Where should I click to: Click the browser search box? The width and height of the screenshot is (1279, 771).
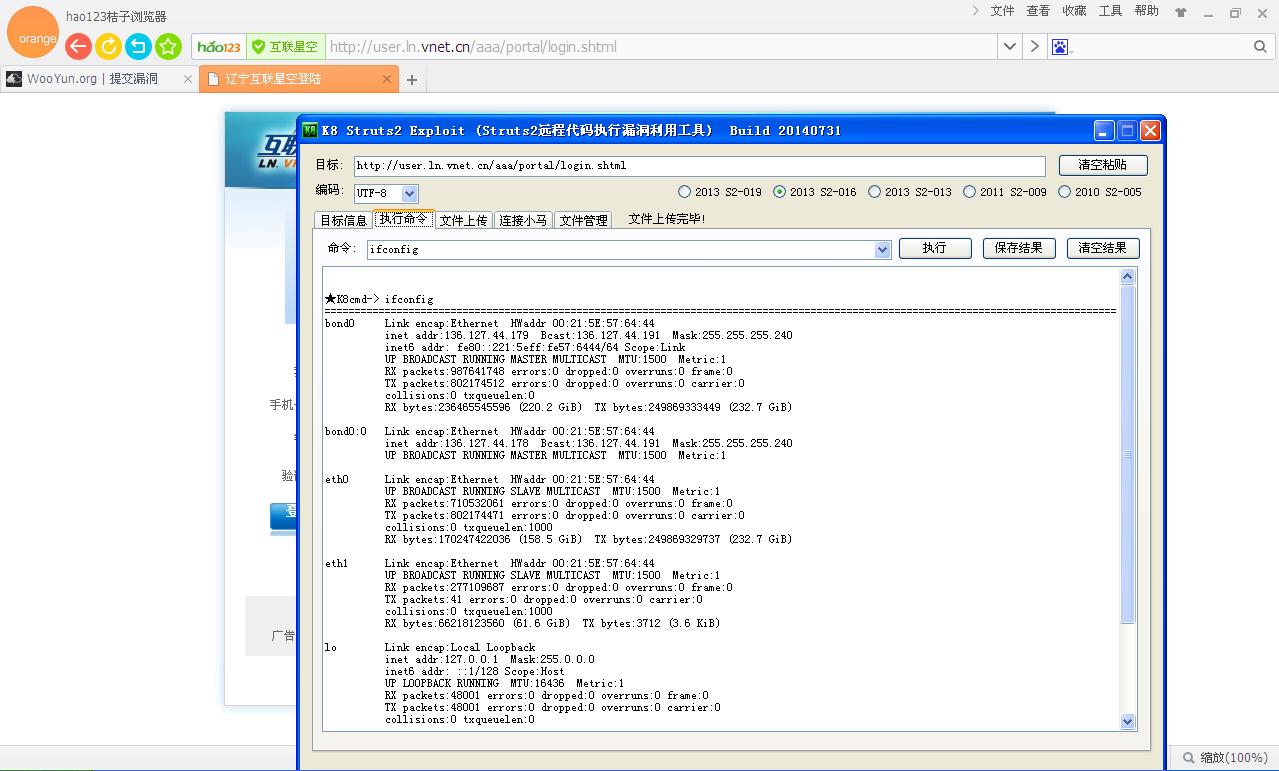pos(1160,47)
